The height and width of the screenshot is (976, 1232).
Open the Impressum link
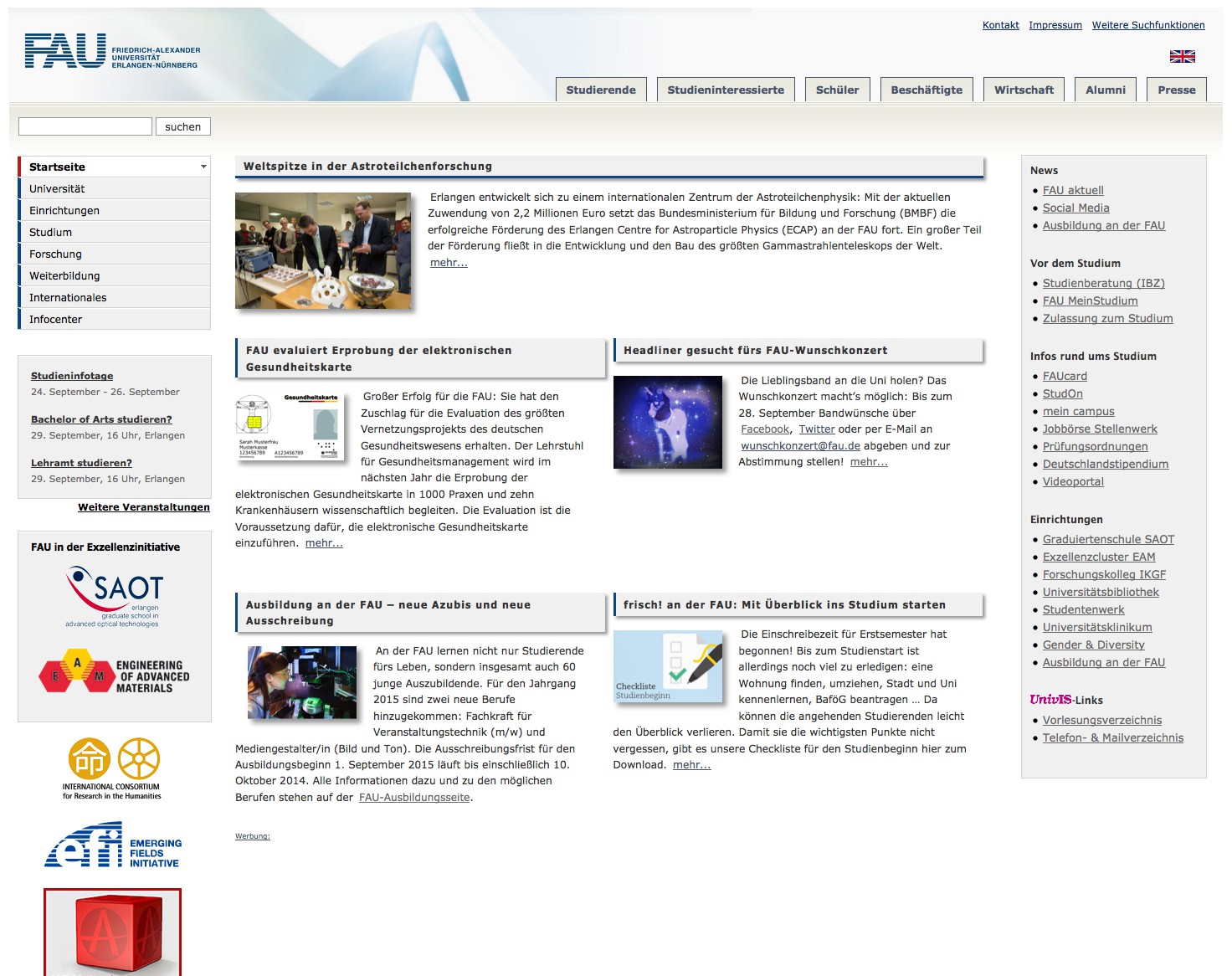coord(1055,25)
